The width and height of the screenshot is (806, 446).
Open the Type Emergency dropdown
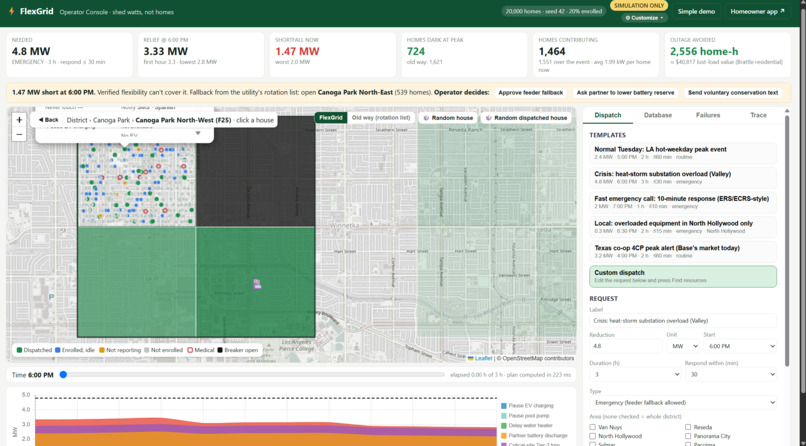pyautogui.click(x=683, y=403)
